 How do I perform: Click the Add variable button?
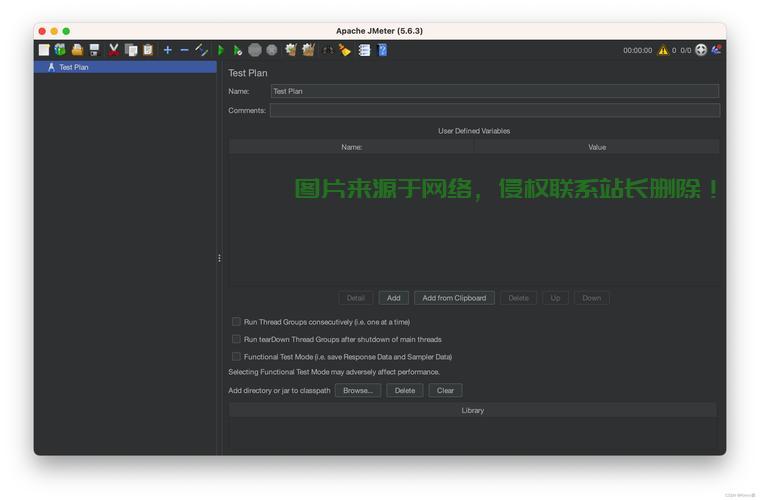click(394, 298)
